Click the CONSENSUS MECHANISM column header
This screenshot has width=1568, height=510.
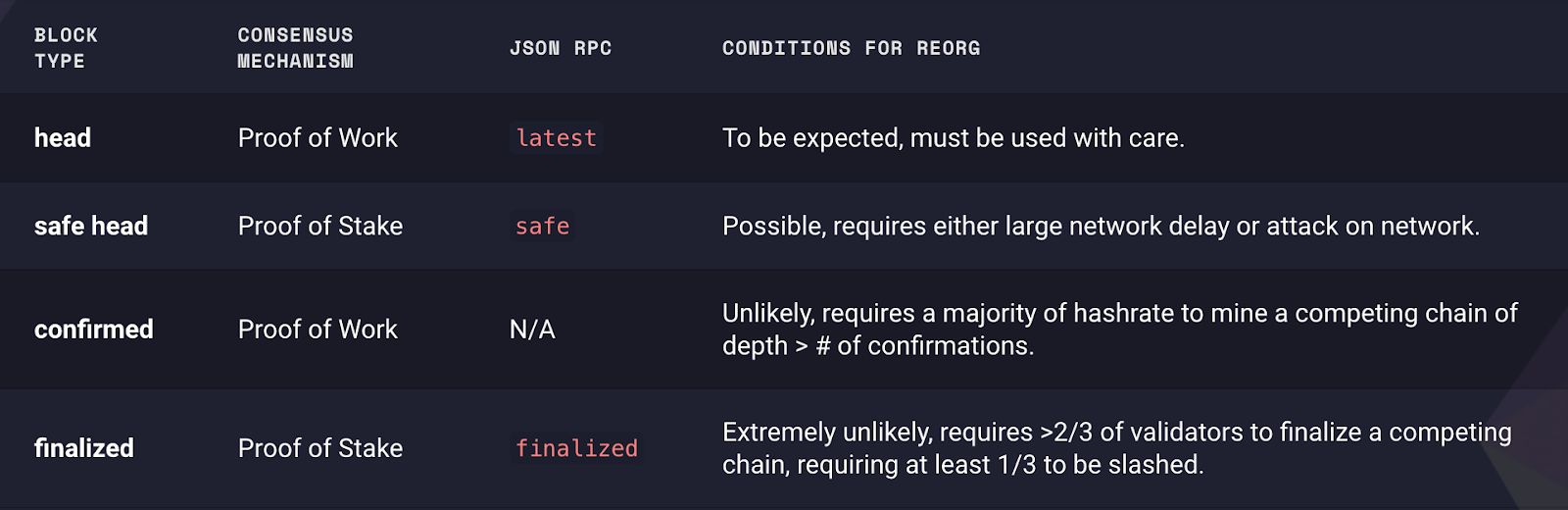[295, 48]
